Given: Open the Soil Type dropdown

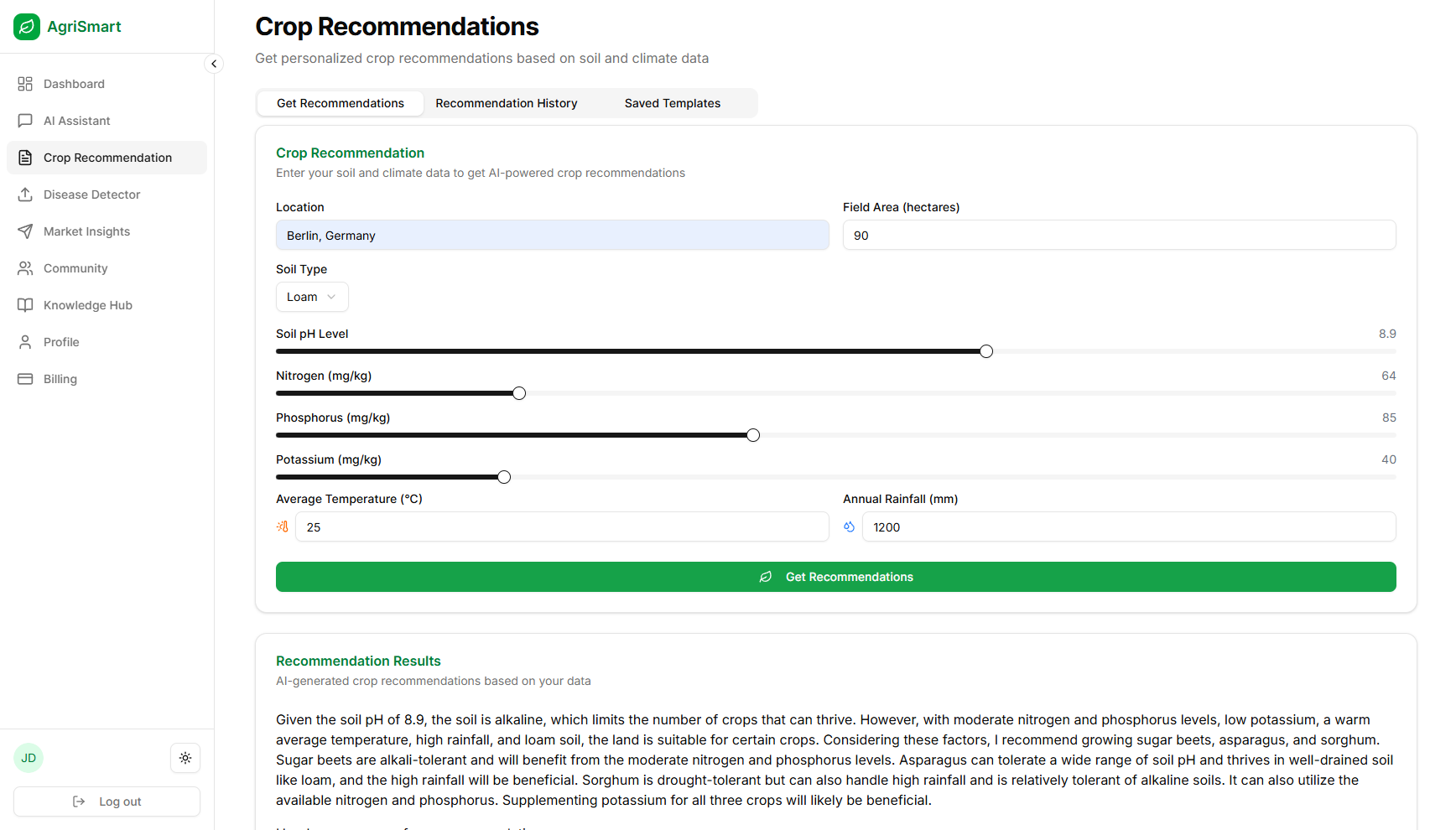Looking at the screenshot, I should coord(312,297).
